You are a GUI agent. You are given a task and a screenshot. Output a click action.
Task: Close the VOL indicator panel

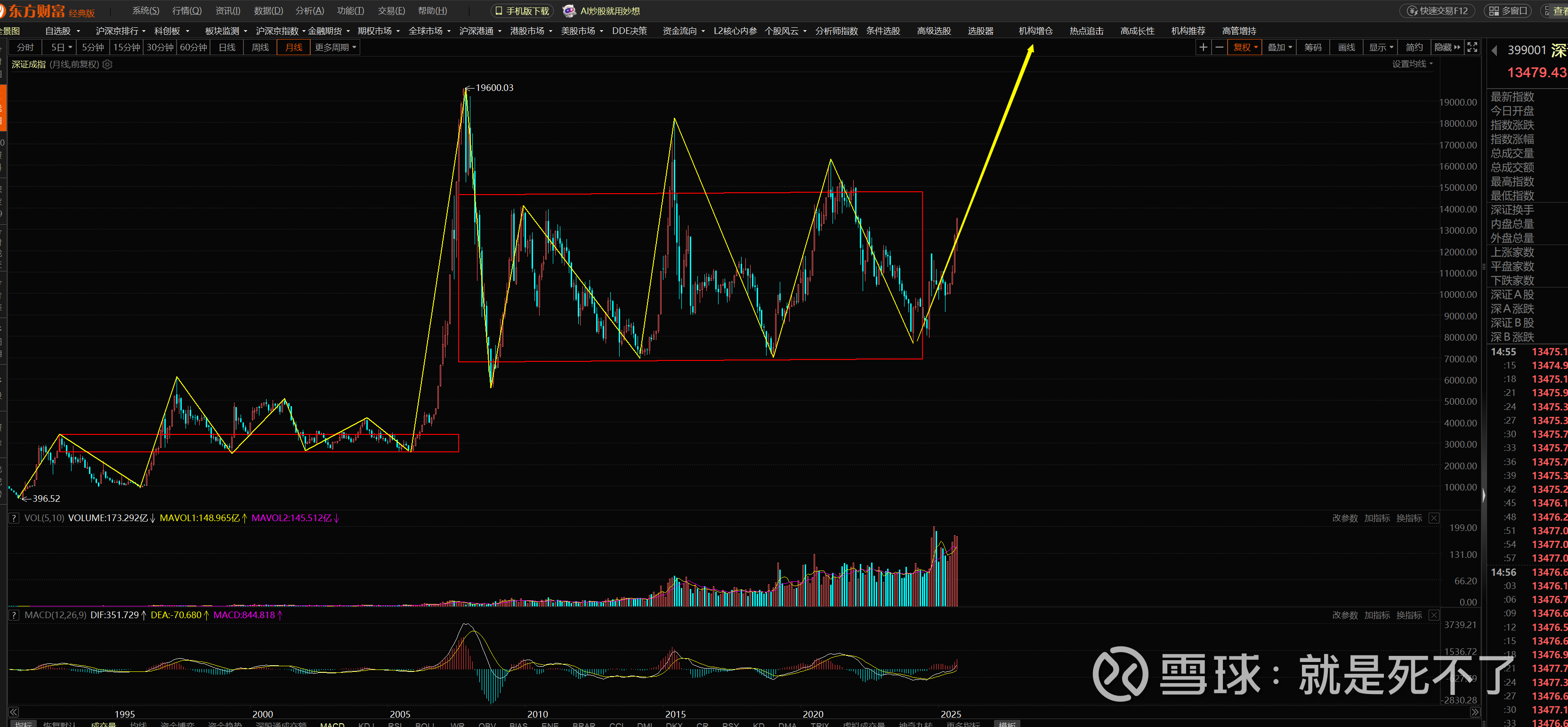[x=1434, y=518]
